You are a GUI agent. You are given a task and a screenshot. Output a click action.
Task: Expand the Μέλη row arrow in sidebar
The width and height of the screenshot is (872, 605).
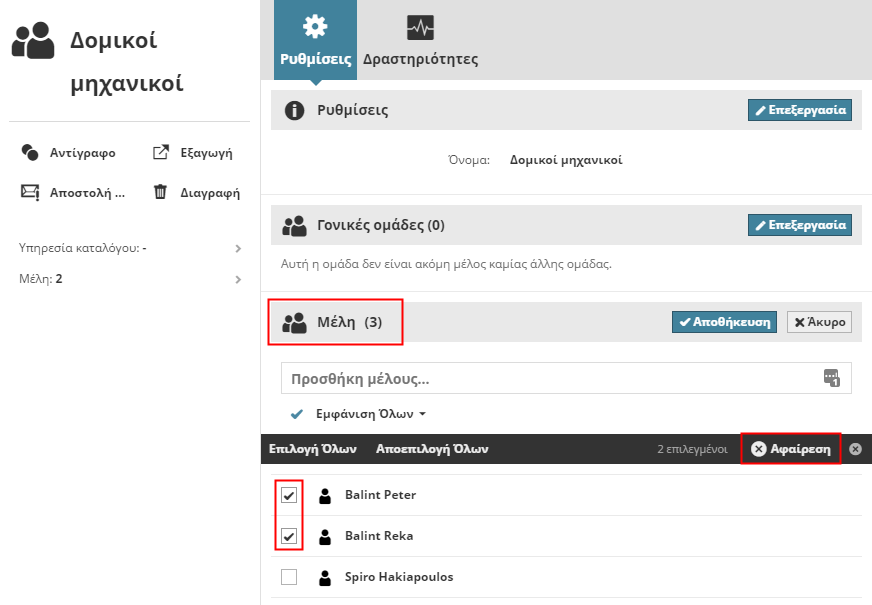coord(238,279)
